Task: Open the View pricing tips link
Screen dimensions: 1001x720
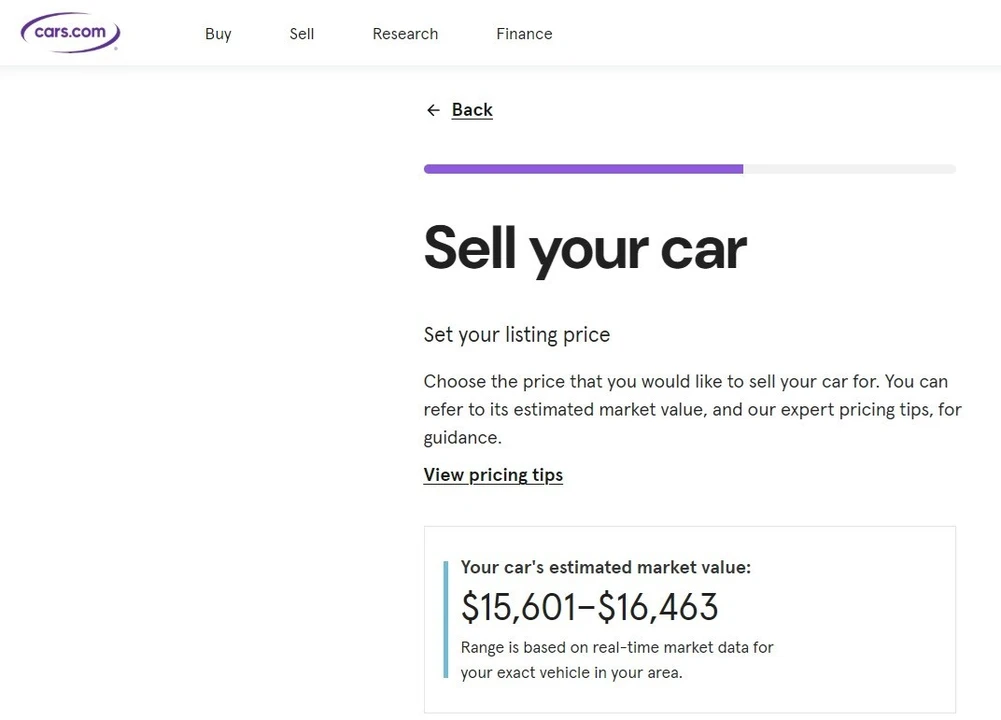Action: pyautogui.click(x=493, y=475)
